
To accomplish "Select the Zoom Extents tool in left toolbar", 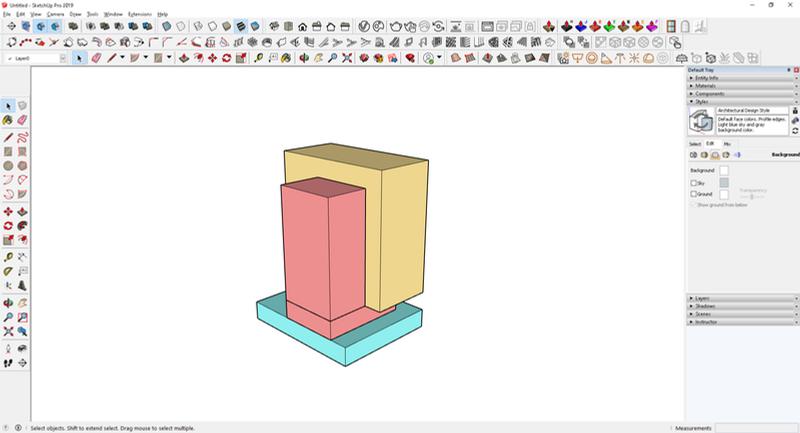I will click(x=8, y=332).
